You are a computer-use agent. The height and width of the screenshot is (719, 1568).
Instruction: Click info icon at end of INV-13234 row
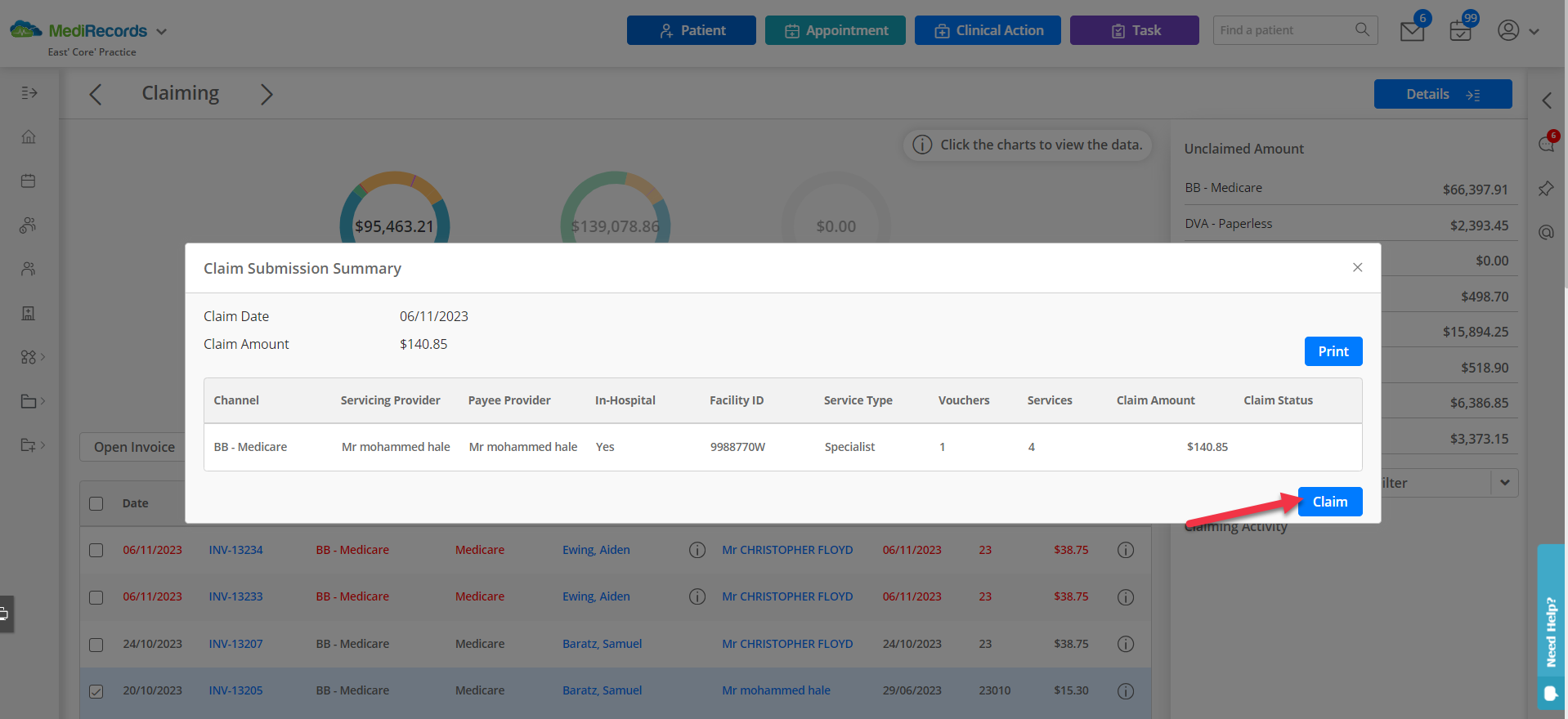[1126, 550]
